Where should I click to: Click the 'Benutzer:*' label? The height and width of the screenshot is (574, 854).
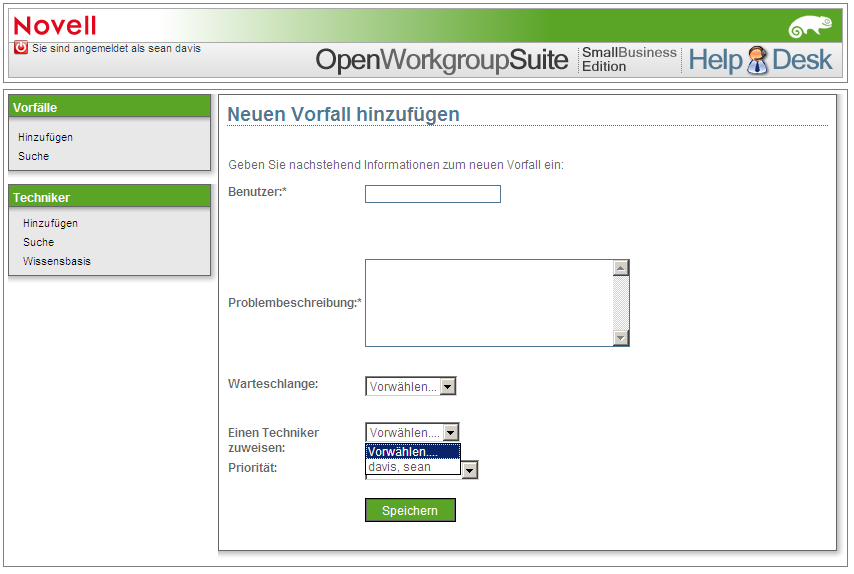click(x=257, y=192)
